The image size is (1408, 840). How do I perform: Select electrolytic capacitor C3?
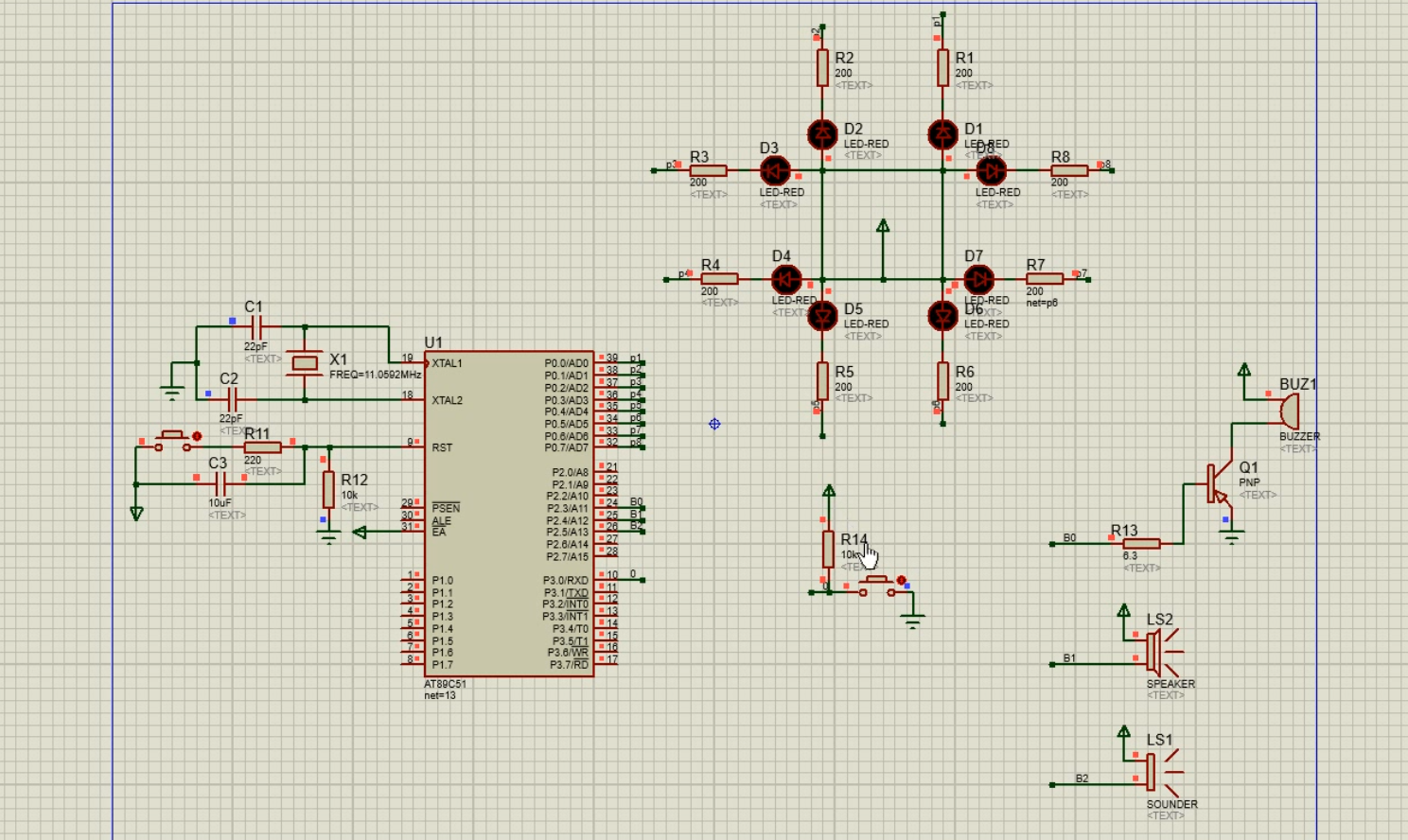point(220,484)
